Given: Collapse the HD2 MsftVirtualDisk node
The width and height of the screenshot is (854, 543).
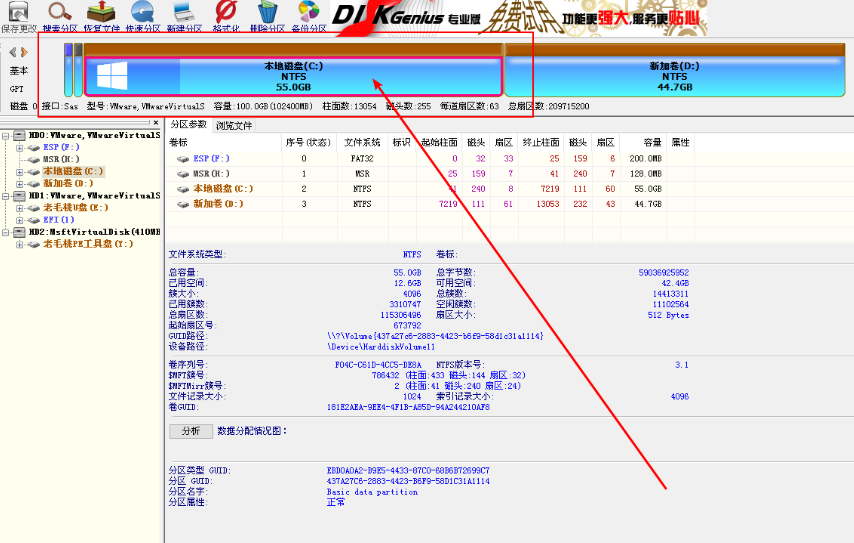Looking at the screenshot, I should click(5, 232).
